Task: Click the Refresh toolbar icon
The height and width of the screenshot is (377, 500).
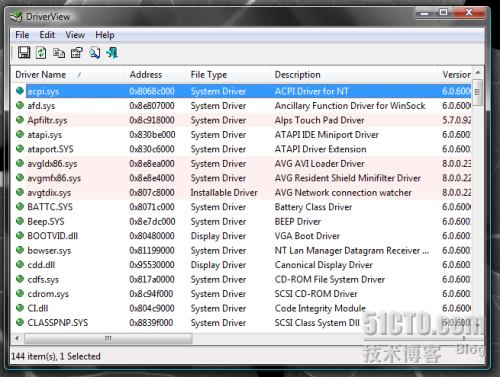Action: [41, 53]
